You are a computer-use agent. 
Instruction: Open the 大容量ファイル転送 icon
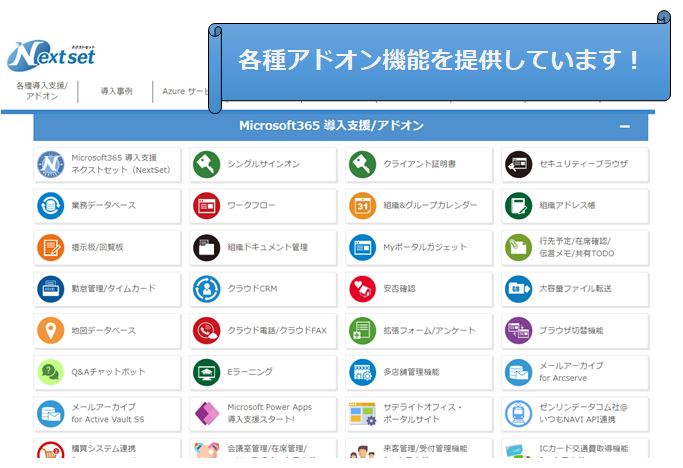click(518, 289)
